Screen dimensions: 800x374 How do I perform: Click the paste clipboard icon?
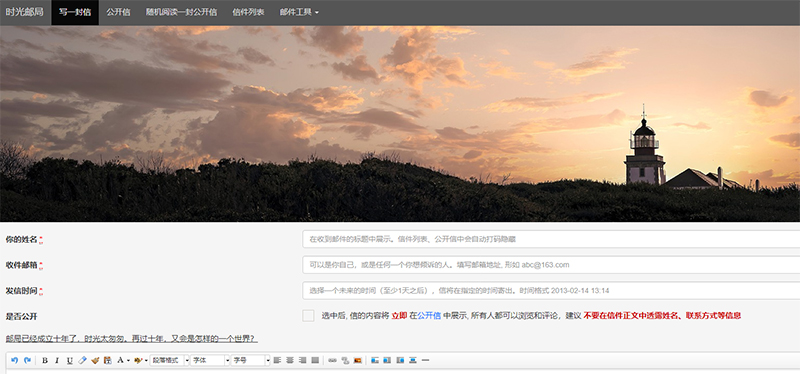pyautogui.click(x=107, y=360)
